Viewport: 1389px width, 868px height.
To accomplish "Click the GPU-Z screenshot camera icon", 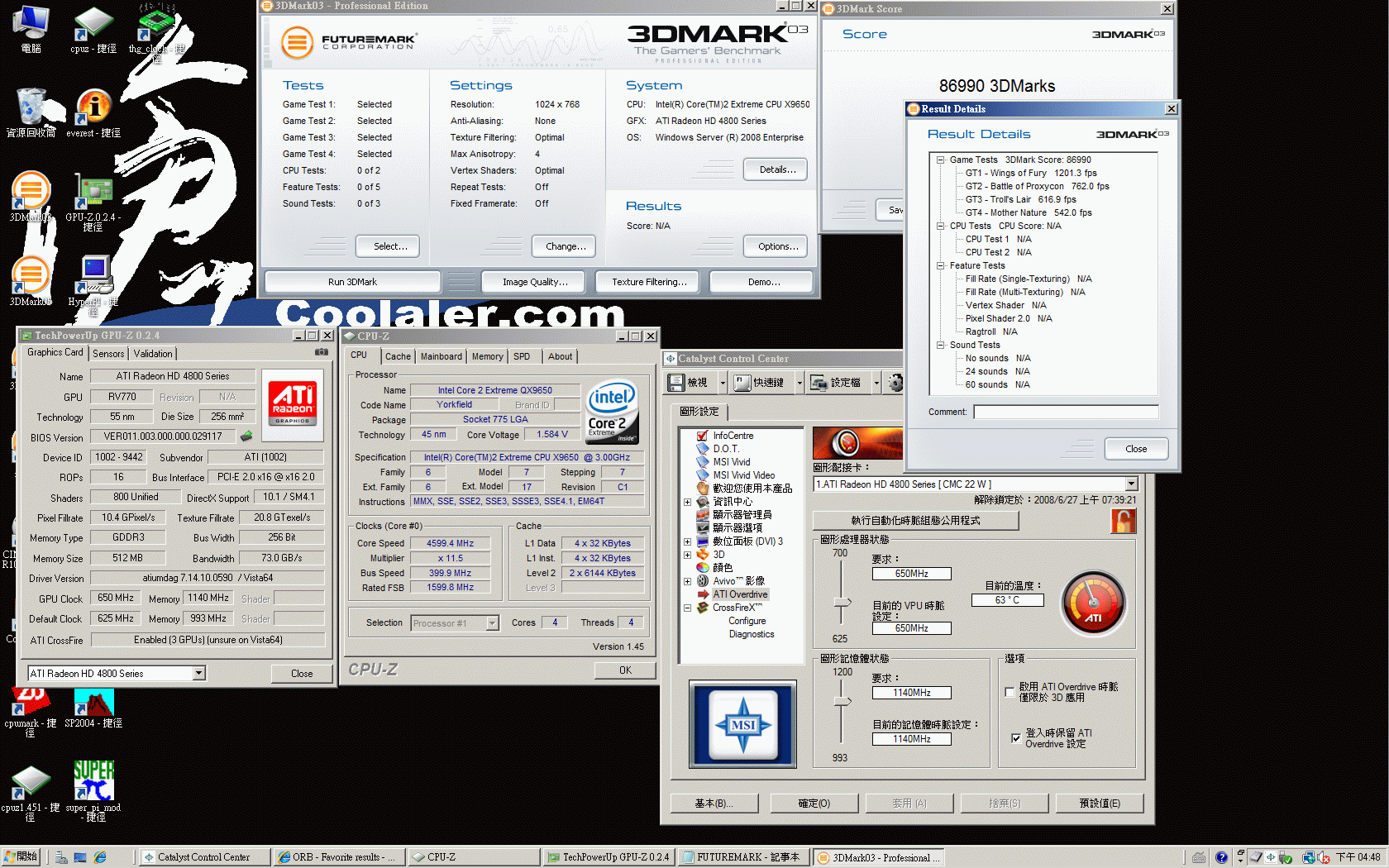I will coord(322,352).
